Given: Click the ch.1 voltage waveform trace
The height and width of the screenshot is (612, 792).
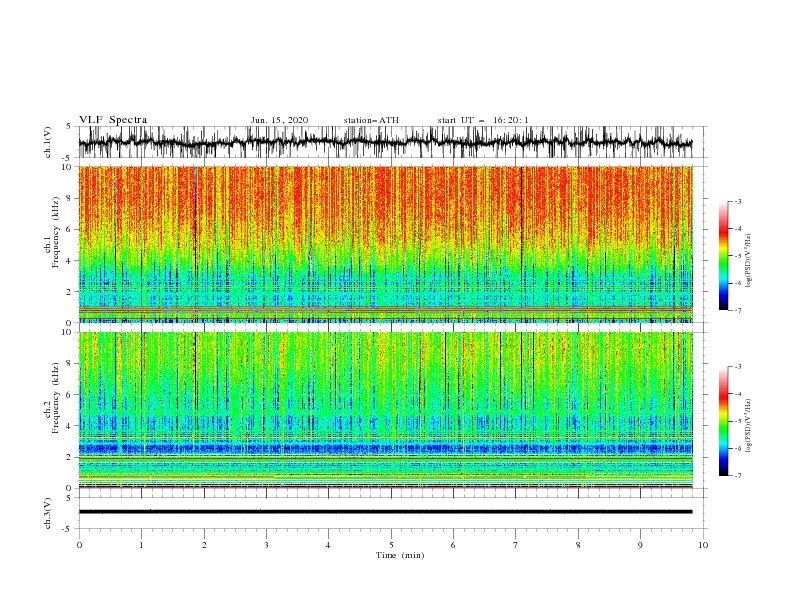Looking at the screenshot, I should click(x=385, y=142).
